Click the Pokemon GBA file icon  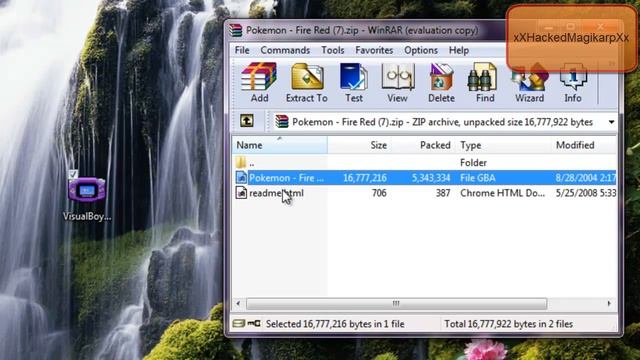pos(241,178)
